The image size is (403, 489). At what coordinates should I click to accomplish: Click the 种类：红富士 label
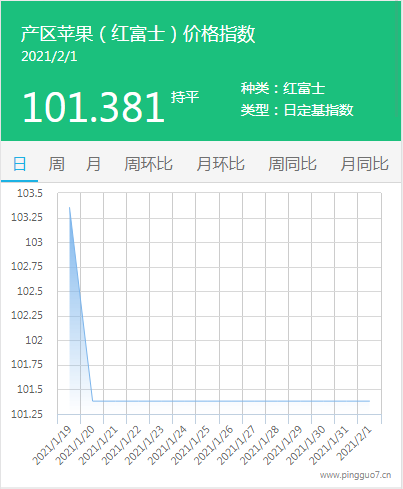(x=283, y=88)
